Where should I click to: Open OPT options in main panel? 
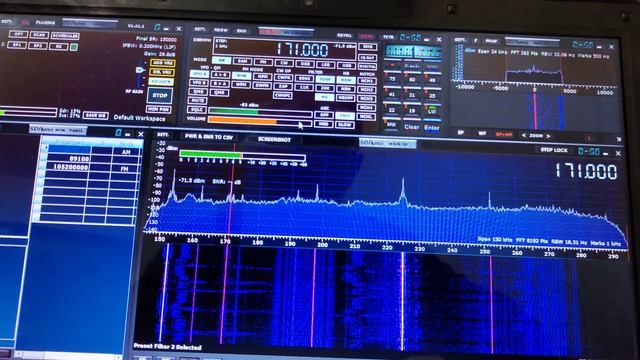pos(18,34)
